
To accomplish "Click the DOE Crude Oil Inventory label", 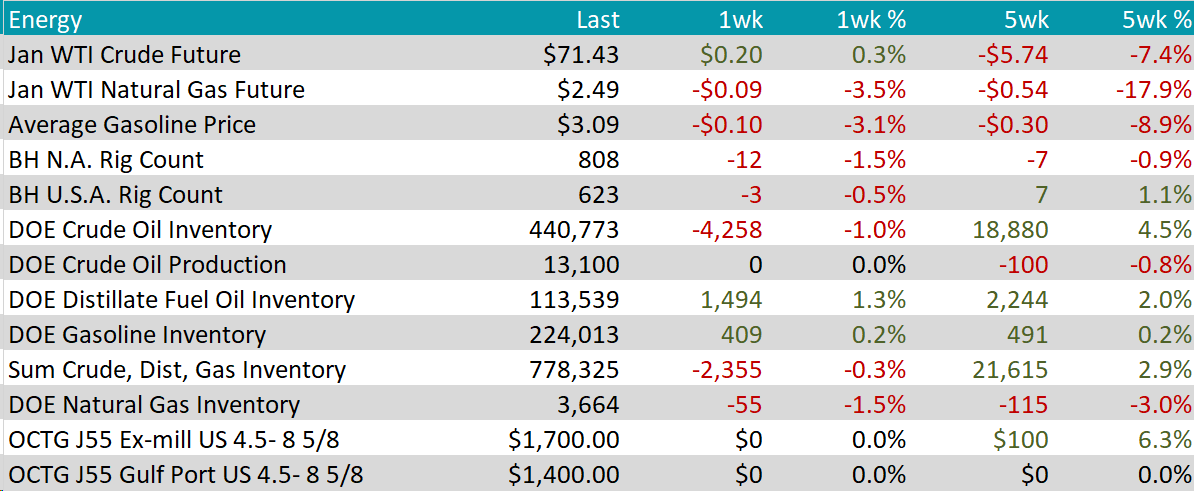I will tap(140, 230).
